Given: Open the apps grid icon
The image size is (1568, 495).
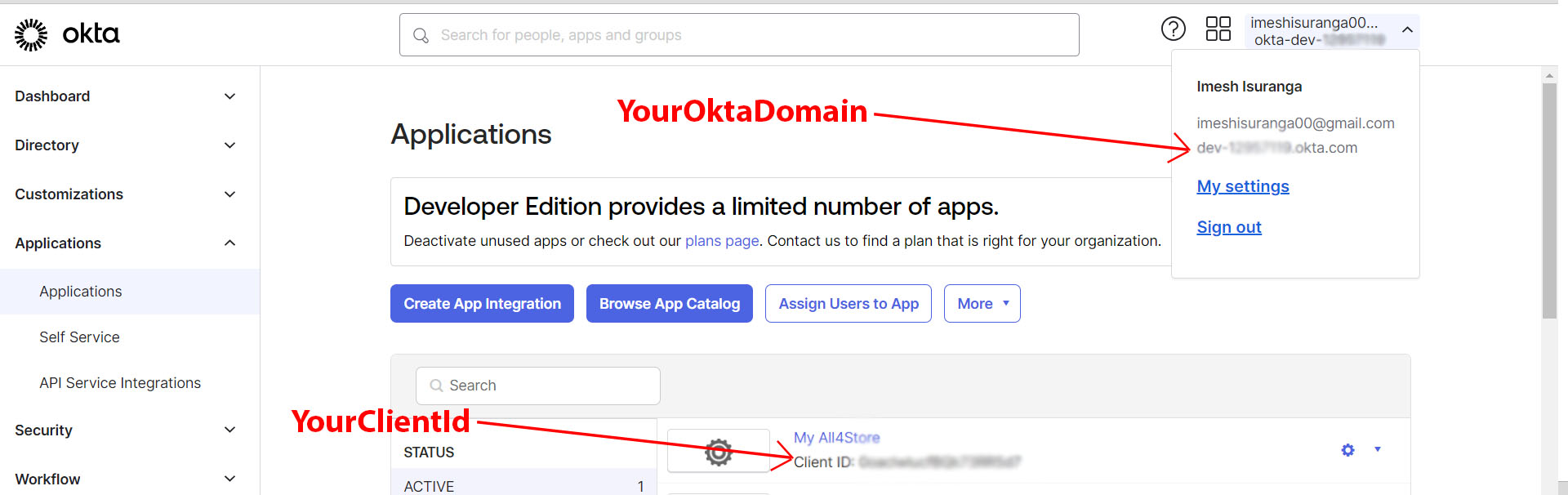Looking at the screenshot, I should click(1218, 29).
